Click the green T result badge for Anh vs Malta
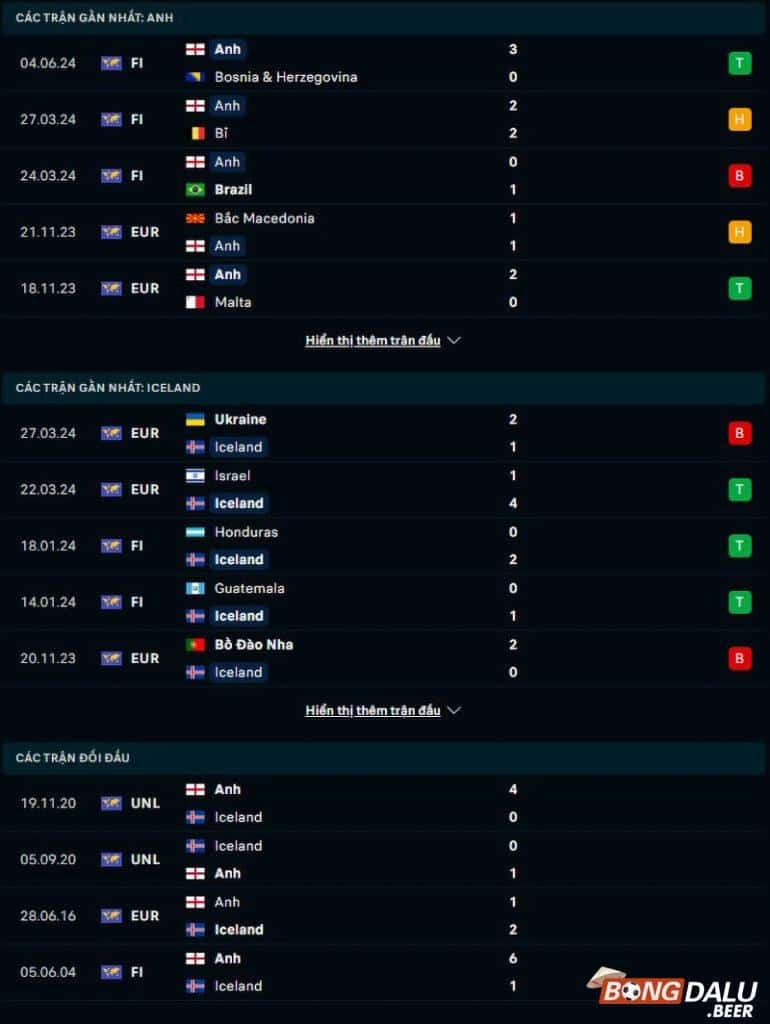Image resolution: width=770 pixels, height=1024 pixels. (739, 287)
